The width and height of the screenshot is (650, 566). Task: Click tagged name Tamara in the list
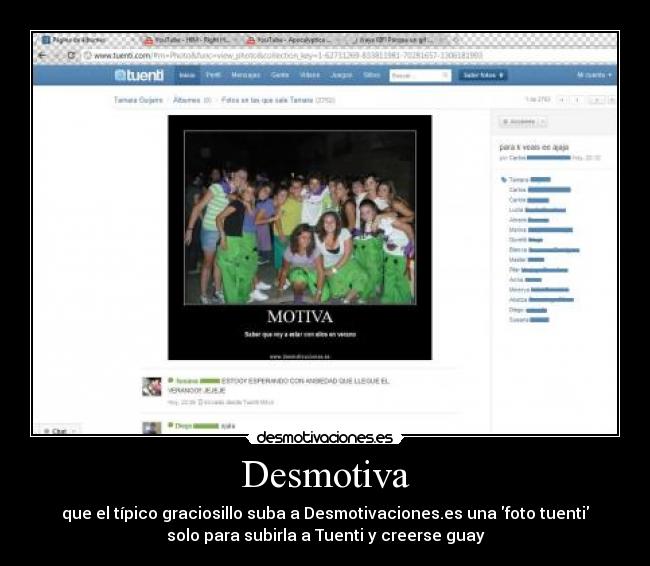[x=519, y=180]
